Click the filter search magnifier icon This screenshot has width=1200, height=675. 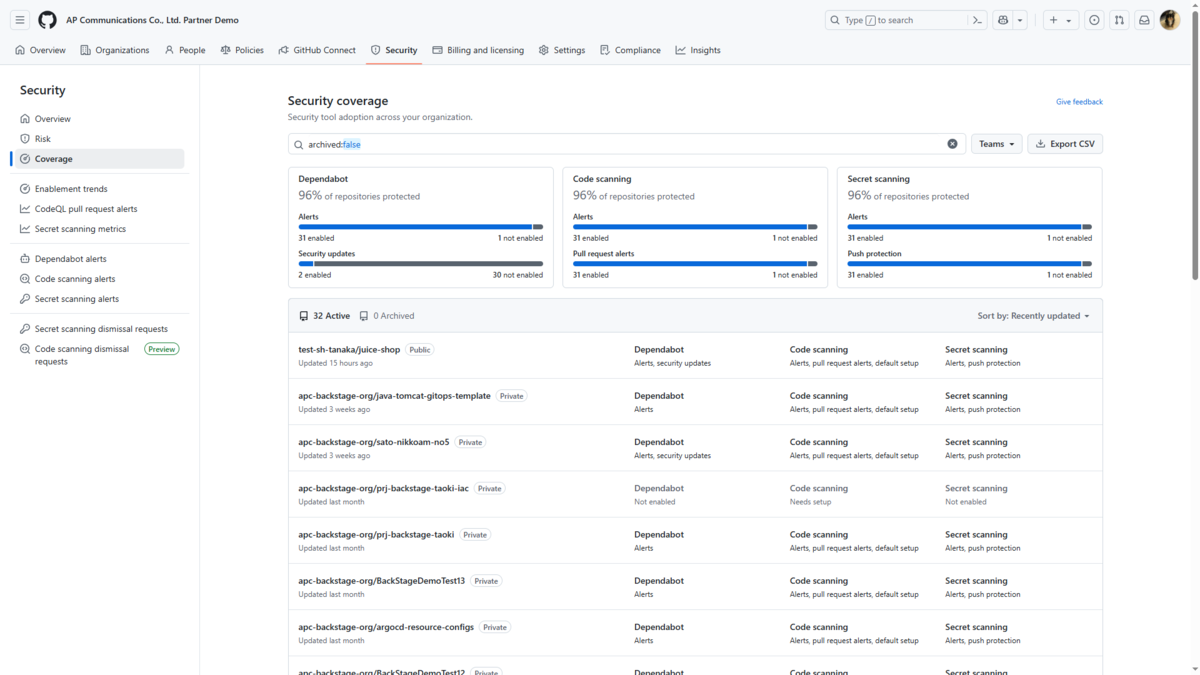pos(298,145)
